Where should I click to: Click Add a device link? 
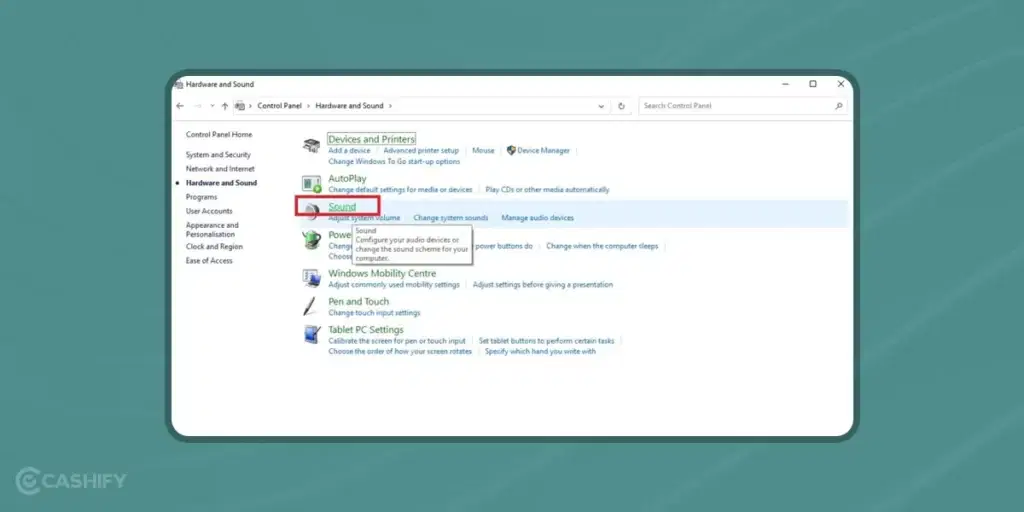click(x=349, y=150)
